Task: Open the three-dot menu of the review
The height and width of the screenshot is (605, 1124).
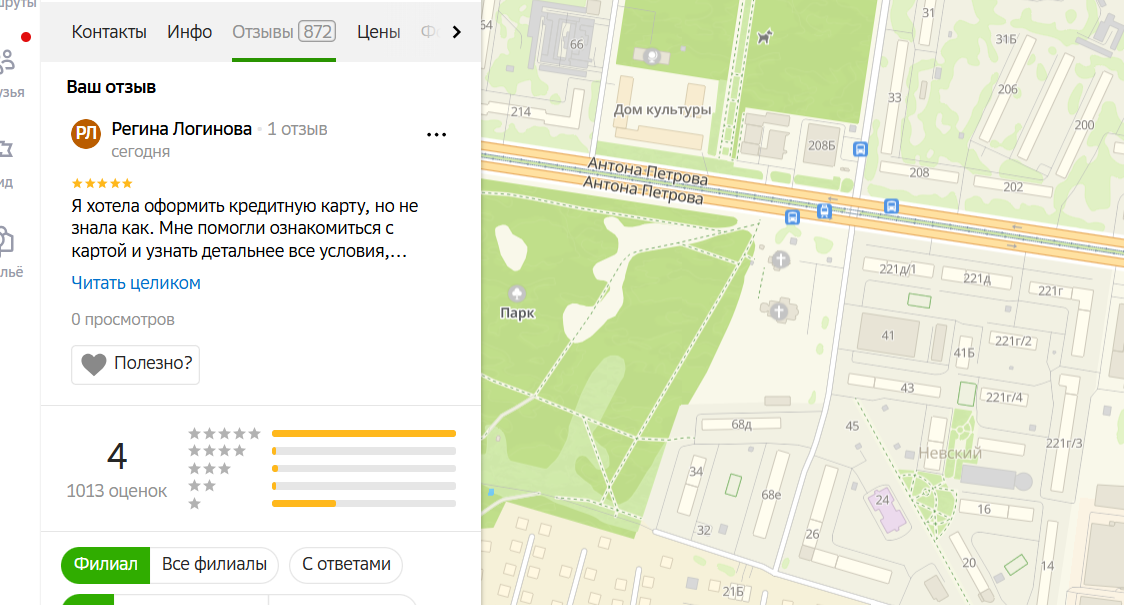Action: pyautogui.click(x=437, y=135)
